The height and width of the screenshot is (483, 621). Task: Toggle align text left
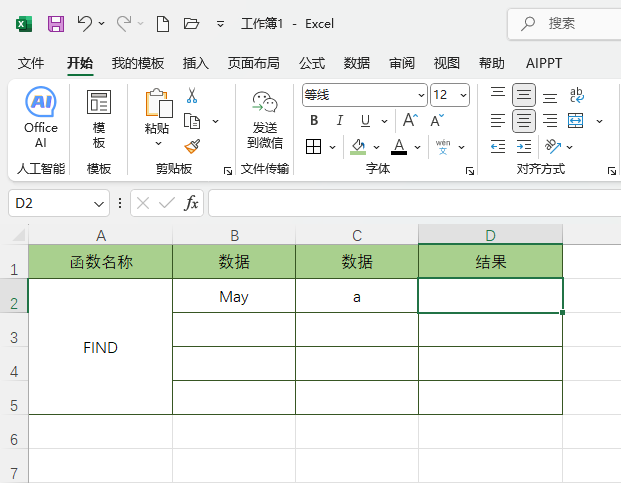498,121
